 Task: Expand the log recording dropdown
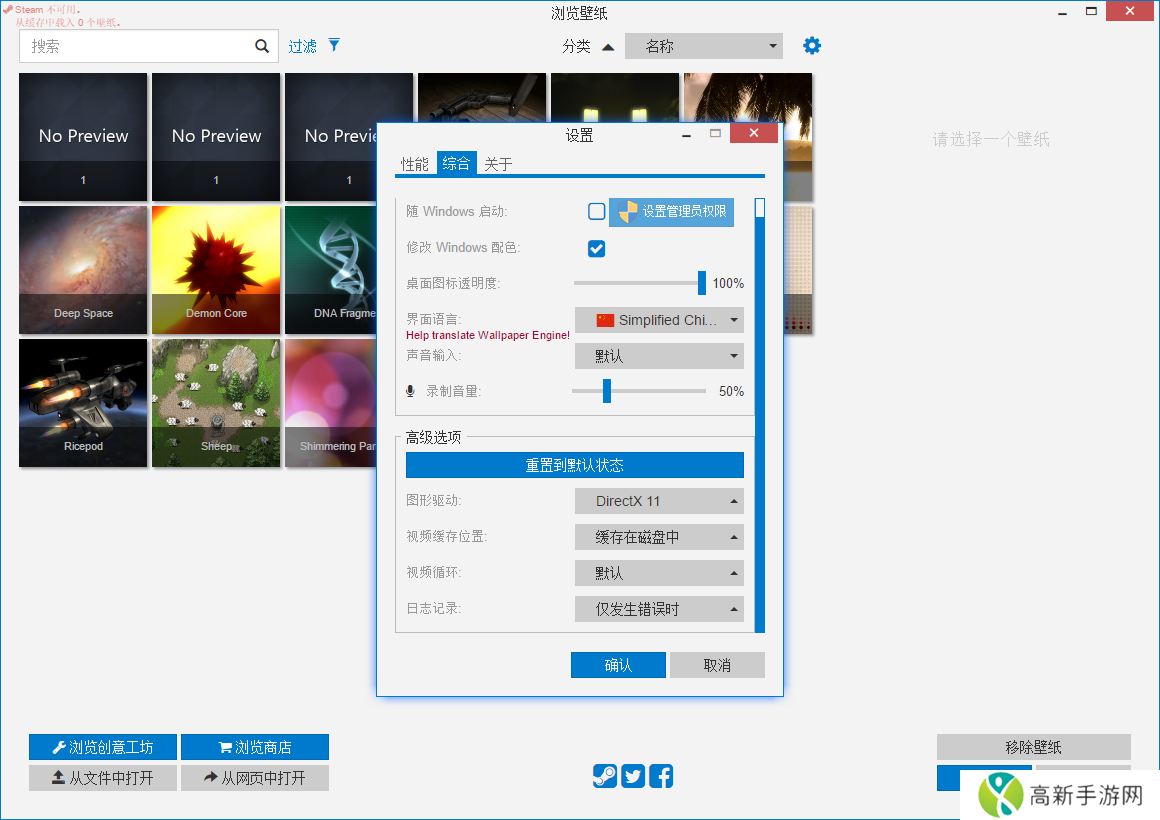(659, 608)
